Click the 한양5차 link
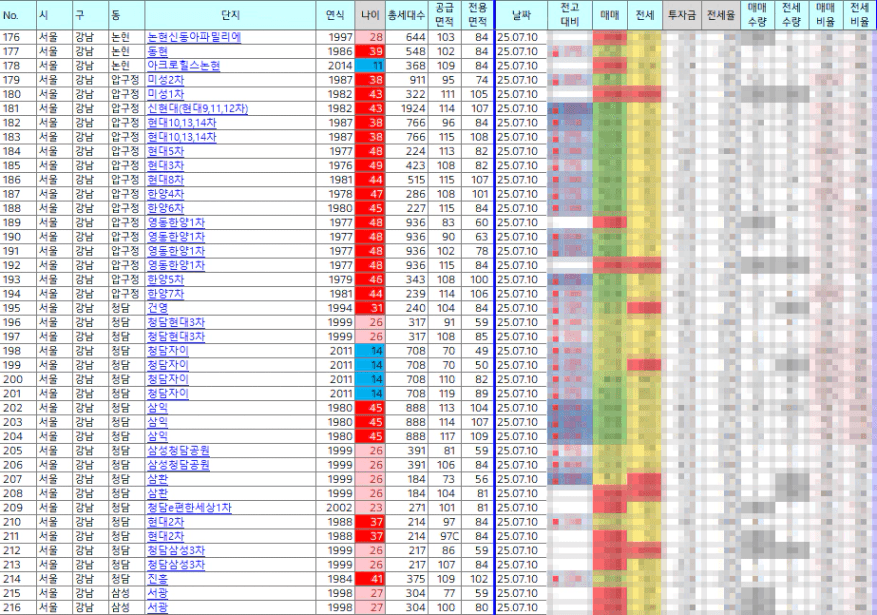 (166, 280)
